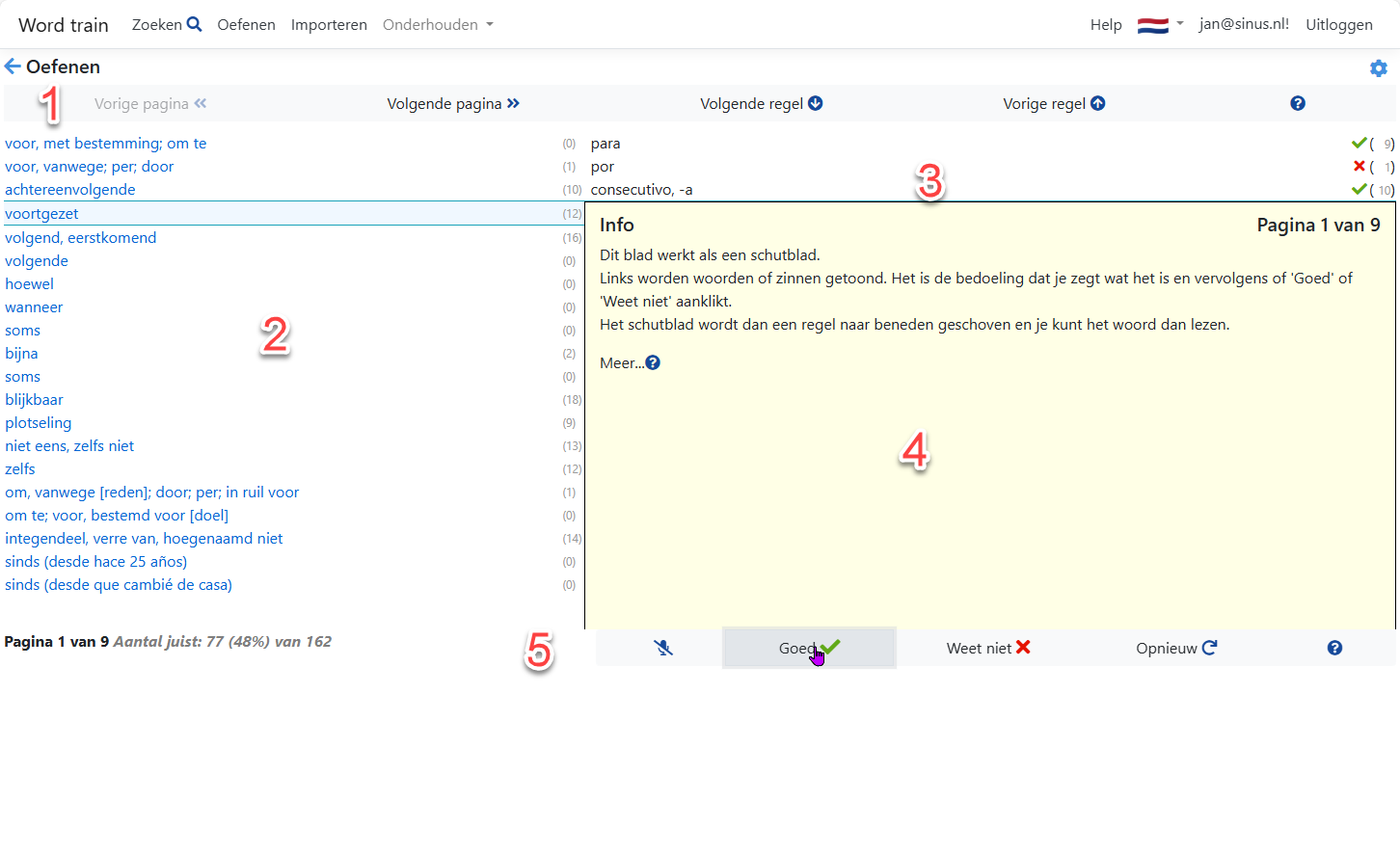Open the Importeren menu item

tap(329, 25)
